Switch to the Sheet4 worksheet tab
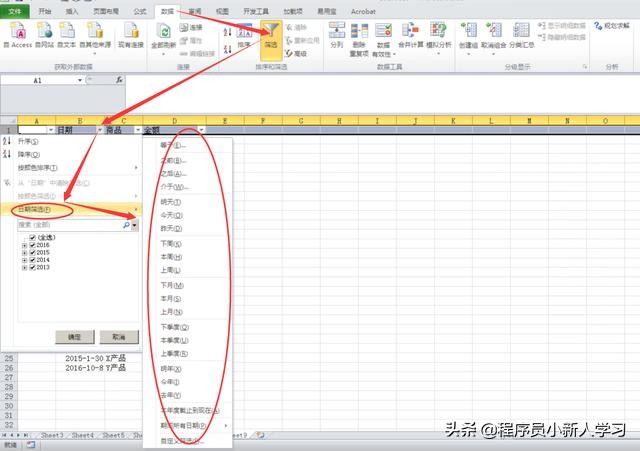This screenshot has height=451, width=640. 83,435
